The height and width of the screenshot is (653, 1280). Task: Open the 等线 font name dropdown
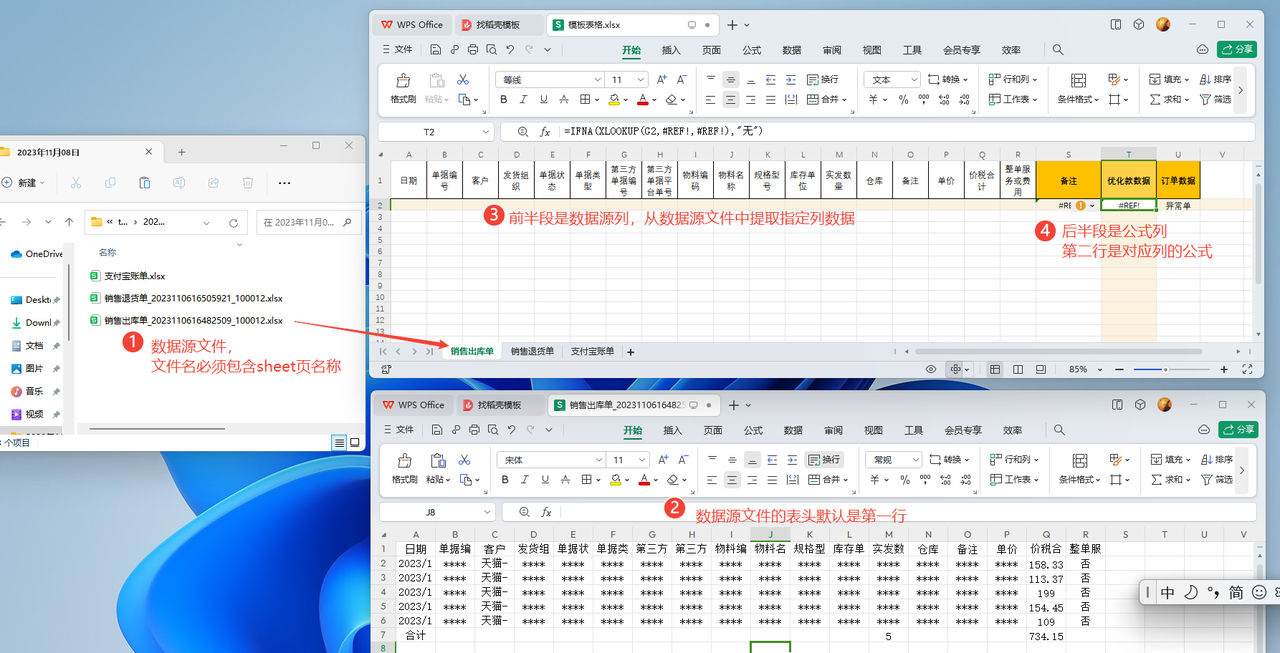598,80
